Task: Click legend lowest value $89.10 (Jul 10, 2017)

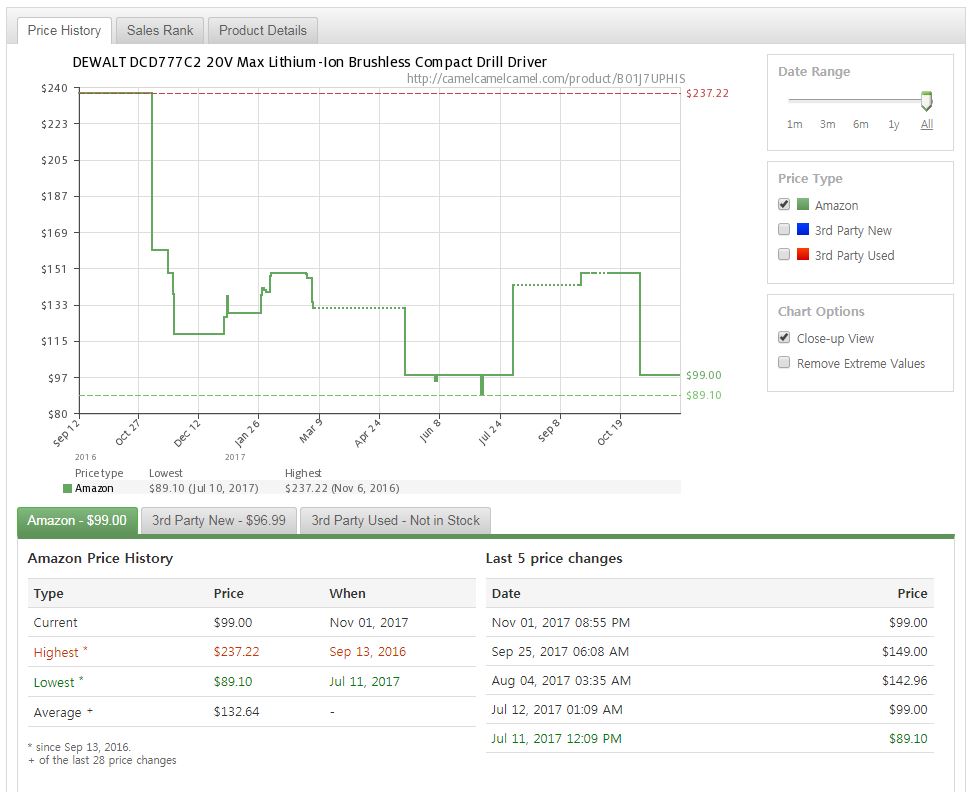Action: click(203, 488)
